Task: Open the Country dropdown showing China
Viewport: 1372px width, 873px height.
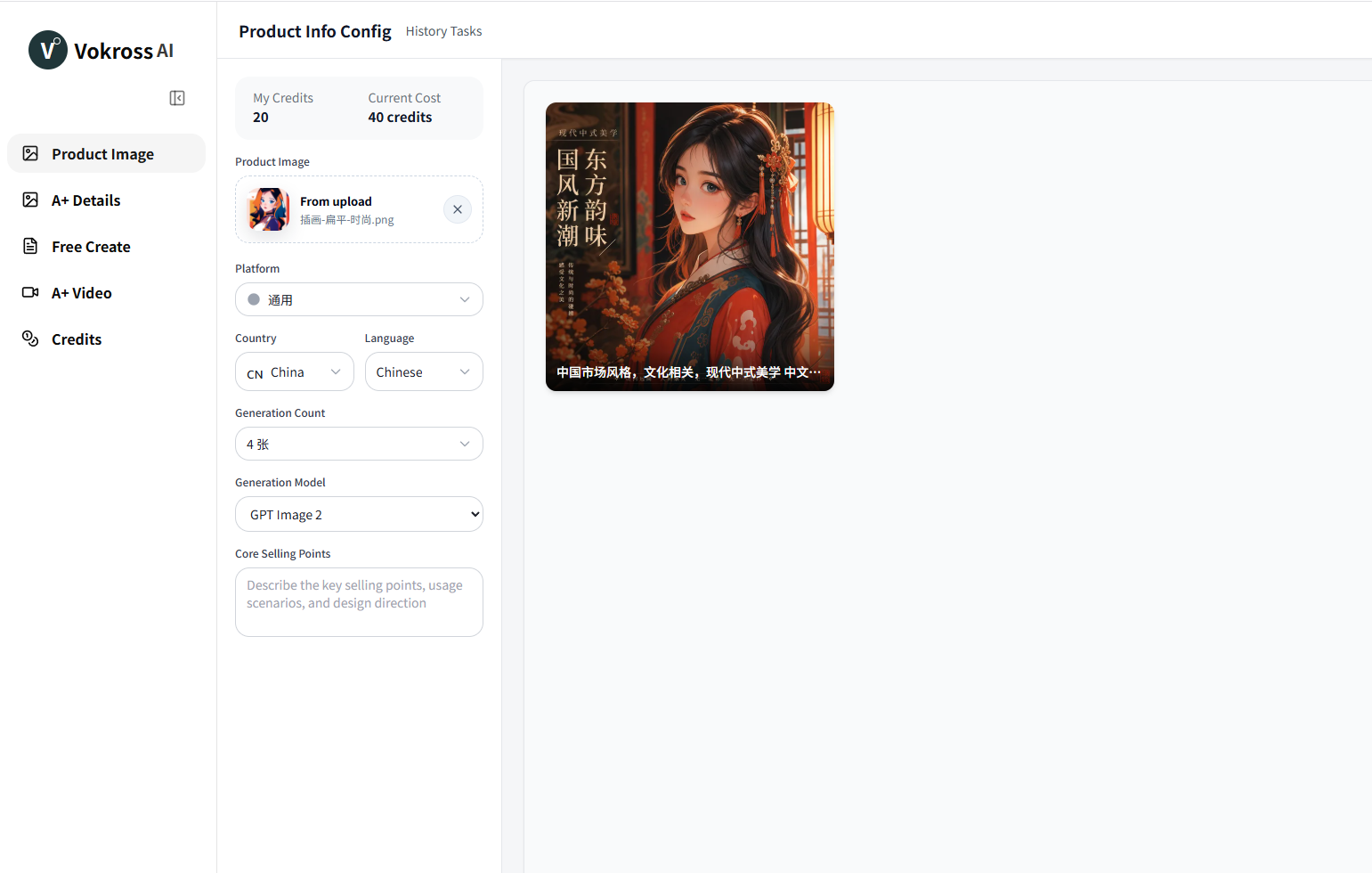Action: [295, 371]
